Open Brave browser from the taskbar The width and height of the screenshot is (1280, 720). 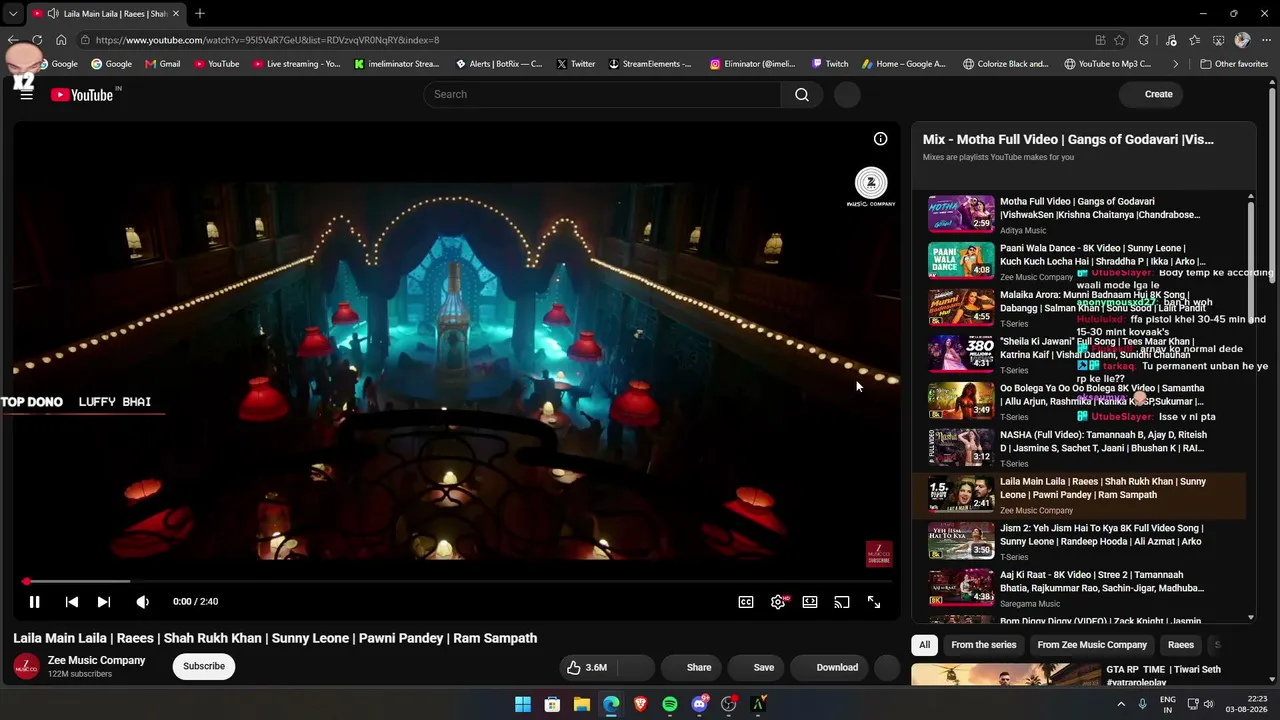[640, 704]
